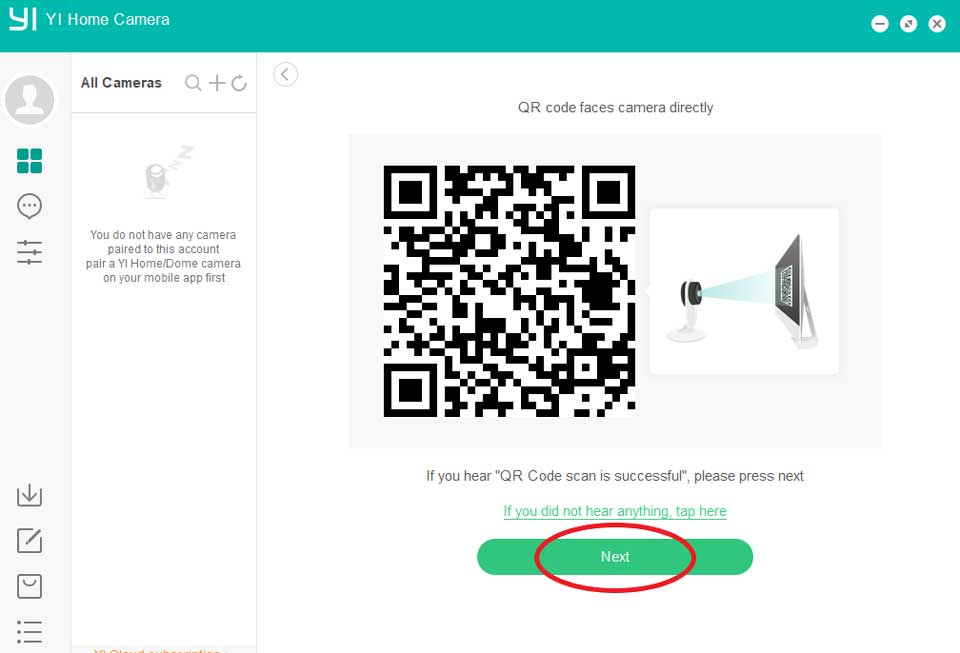
Task: Click the list icon at sidebar bottom
Action: pyautogui.click(x=30, y=632)
